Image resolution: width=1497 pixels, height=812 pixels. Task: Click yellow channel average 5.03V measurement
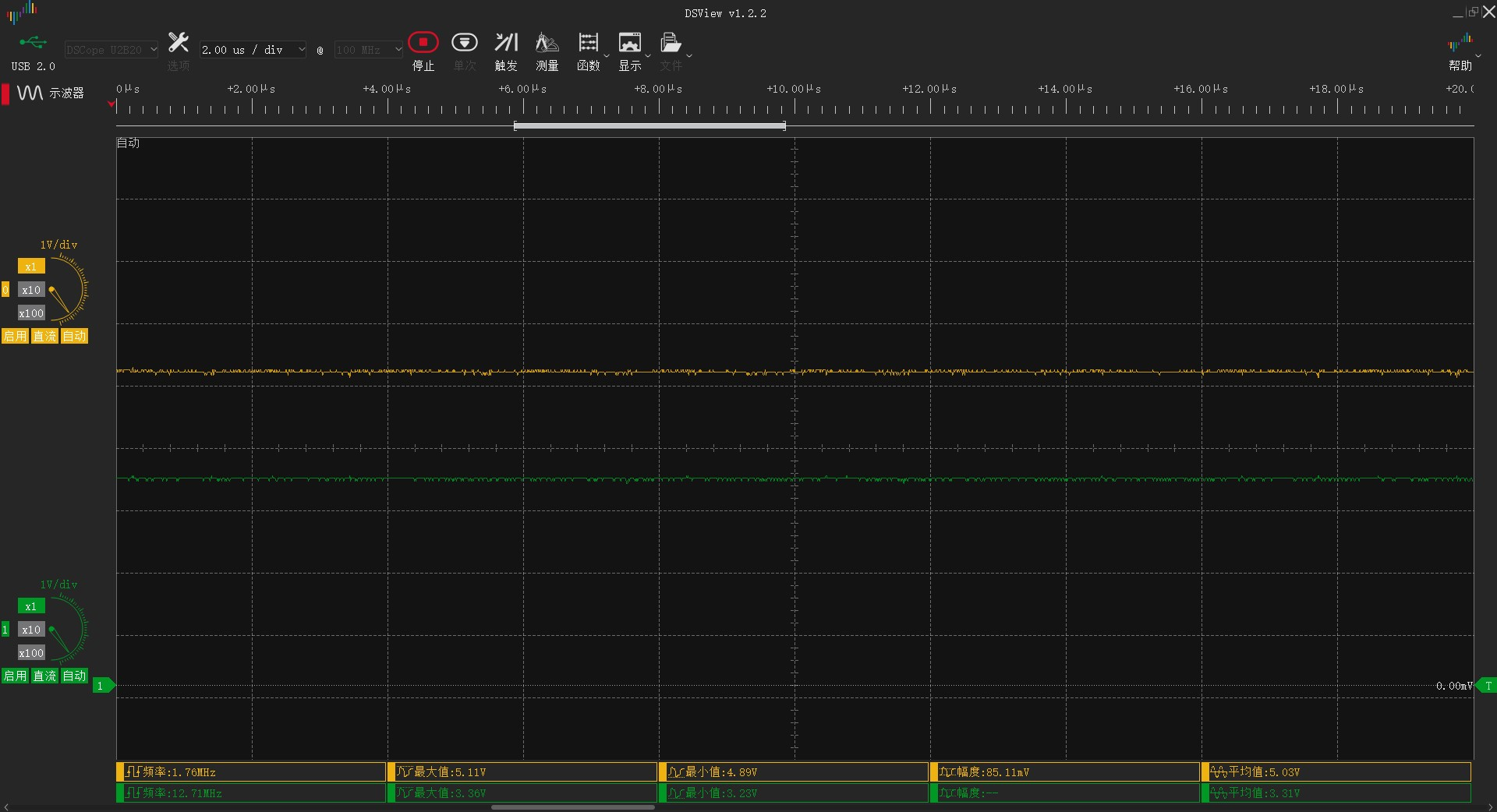(1336, 772)
